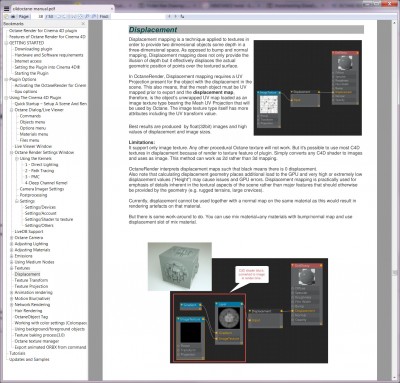The height and width of the screenshot is (383, 400).
Task: Click the page number field showing 18
Action: coord(38,16)
